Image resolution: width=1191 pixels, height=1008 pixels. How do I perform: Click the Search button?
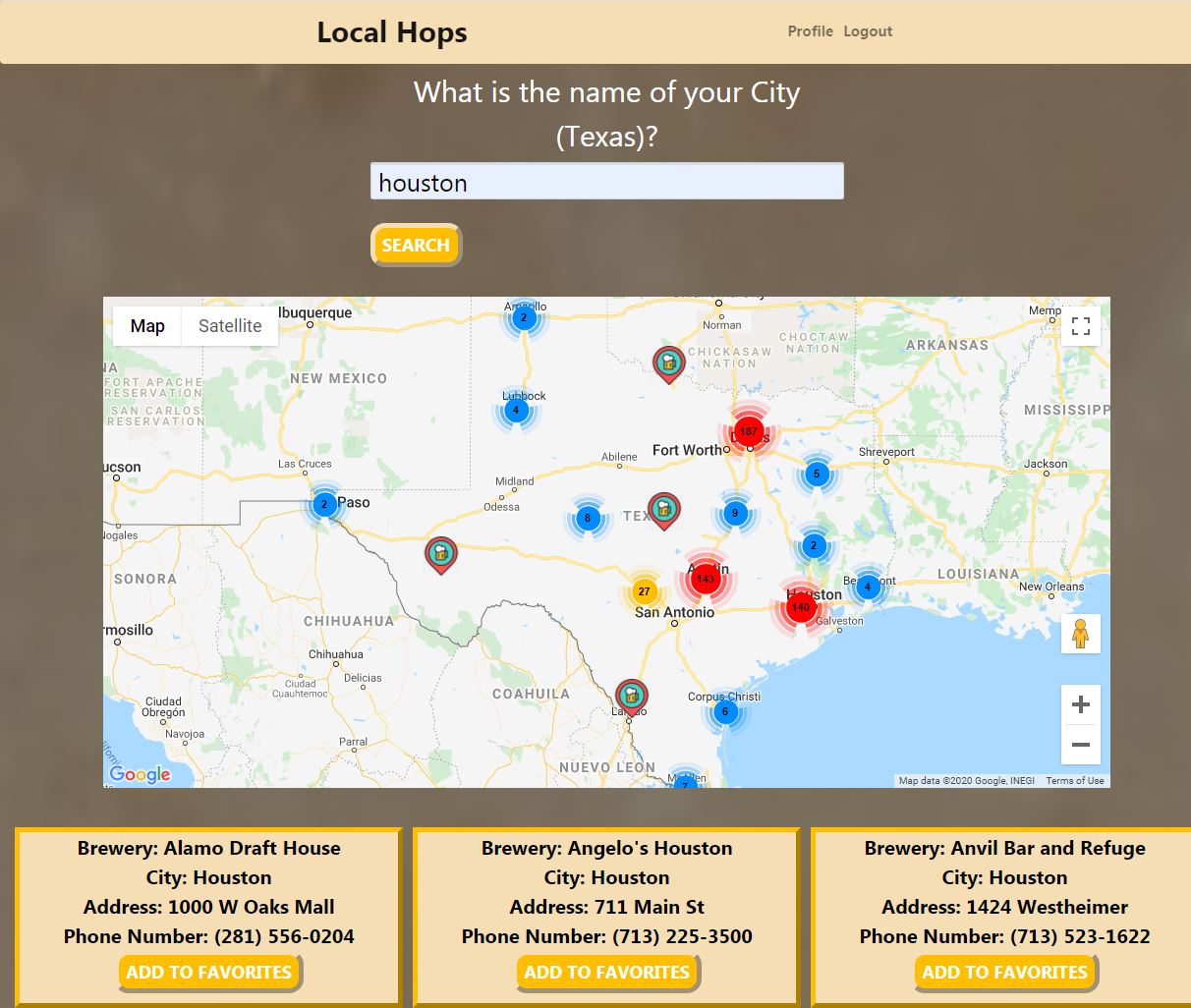[x=416, y=245]
